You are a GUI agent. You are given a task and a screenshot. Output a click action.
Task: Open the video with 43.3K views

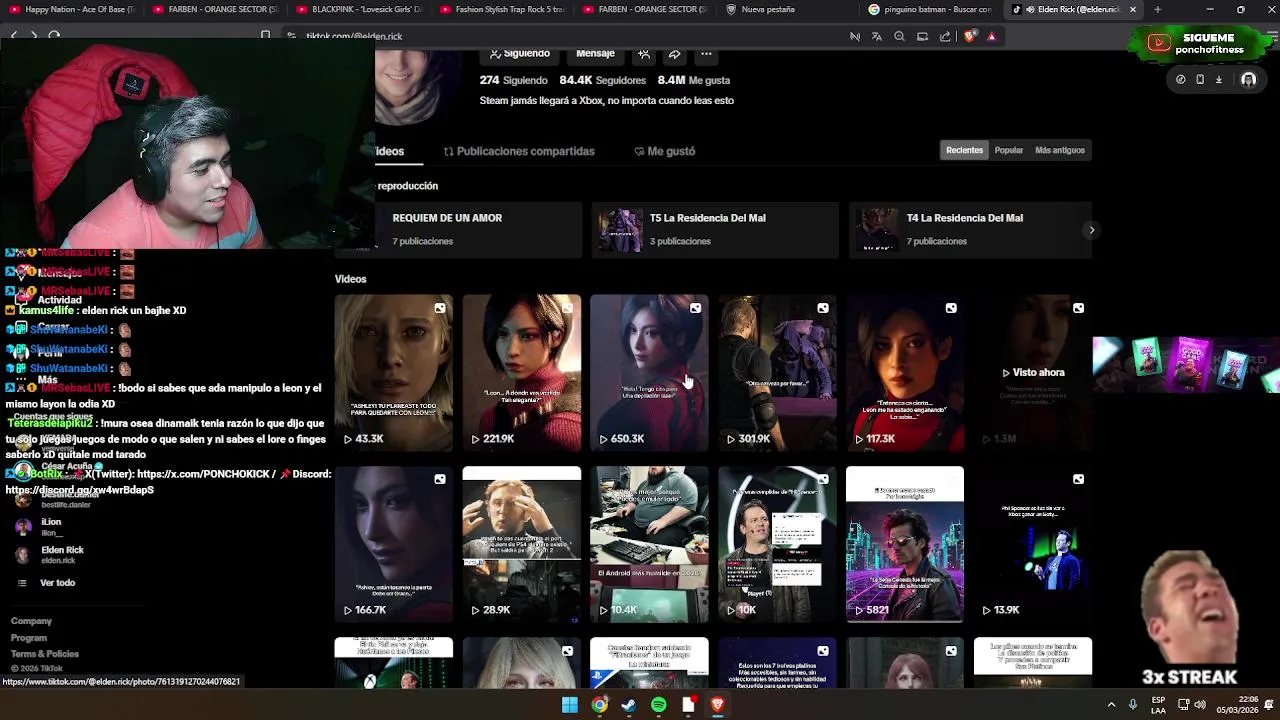(394, 373)
